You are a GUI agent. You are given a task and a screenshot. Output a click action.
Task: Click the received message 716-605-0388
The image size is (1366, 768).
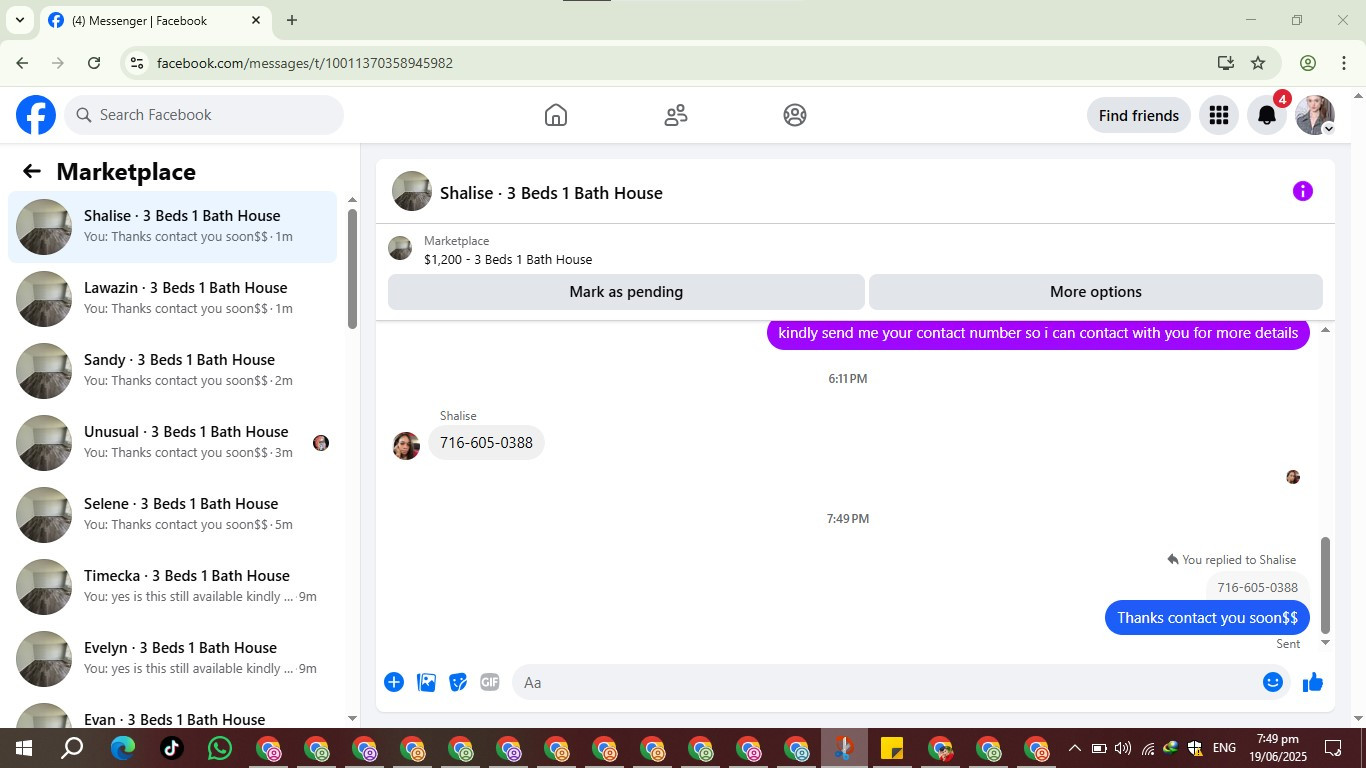pos(486,442)
